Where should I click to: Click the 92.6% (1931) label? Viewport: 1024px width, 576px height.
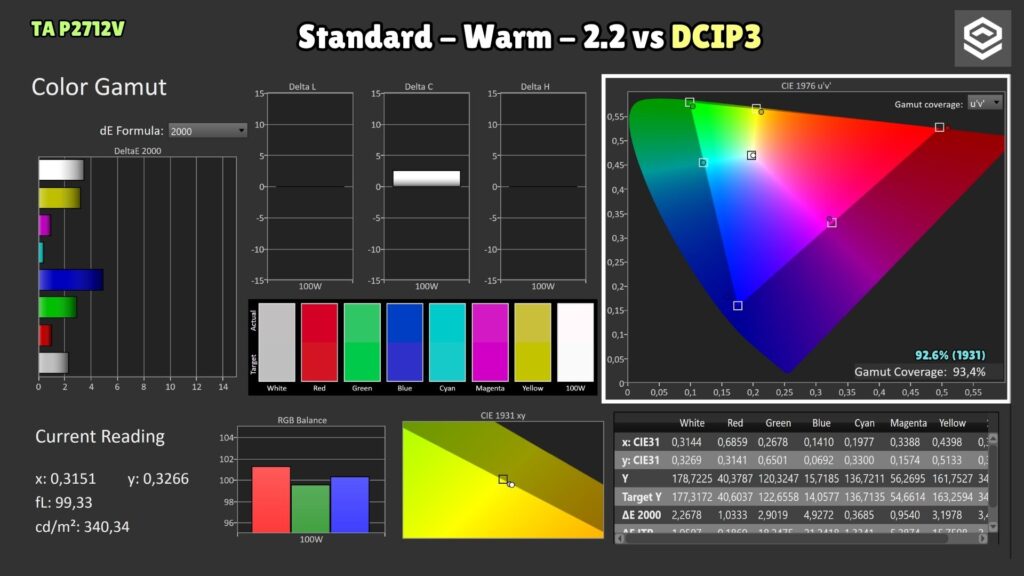(950, 355)
